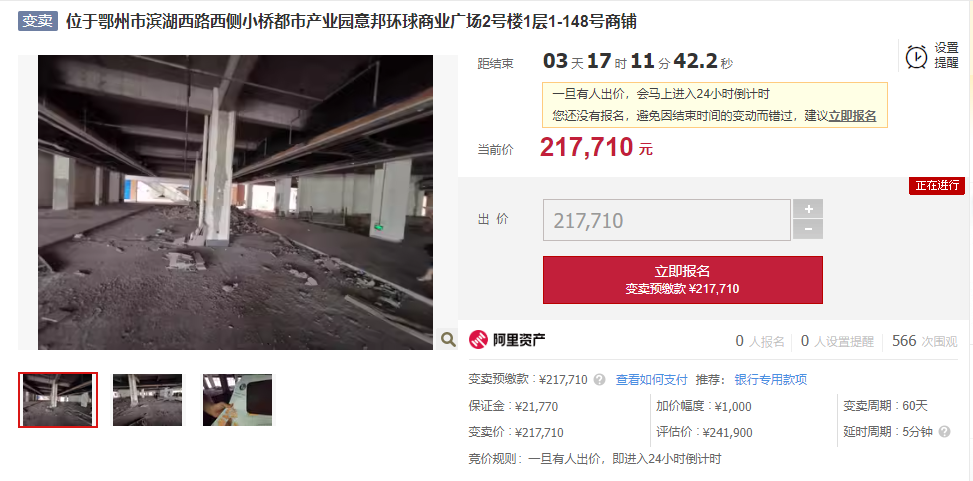The image size is (973, 481).
Task: Select the first property thumbnail
Action: [x=58, y=400]
